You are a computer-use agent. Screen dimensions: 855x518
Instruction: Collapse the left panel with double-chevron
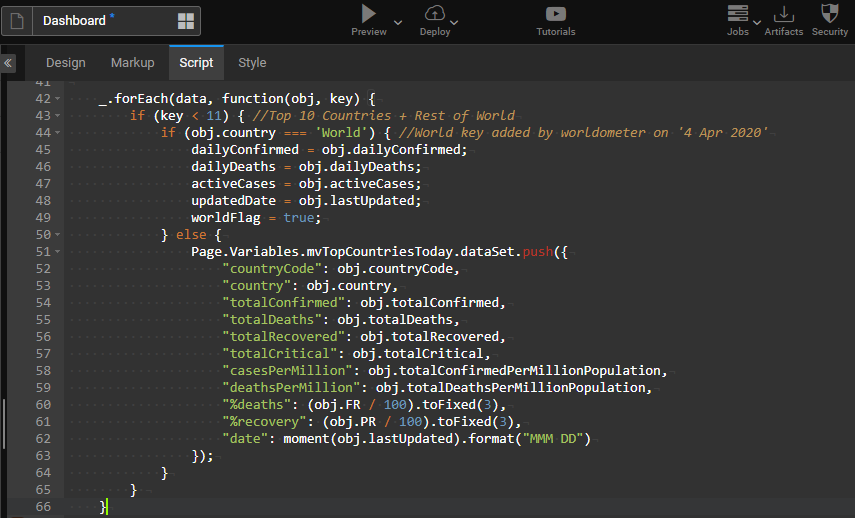pyautogui.click(x=9, y=63)
